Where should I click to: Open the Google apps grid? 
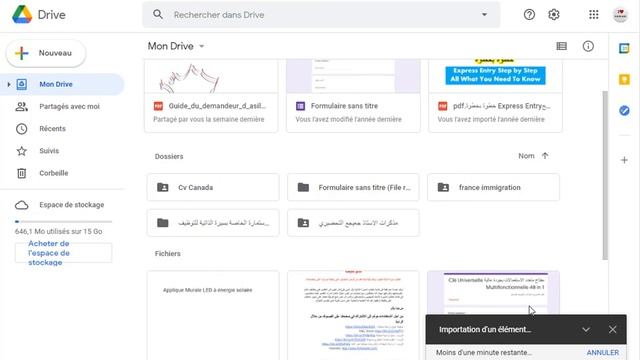point(593,15)
